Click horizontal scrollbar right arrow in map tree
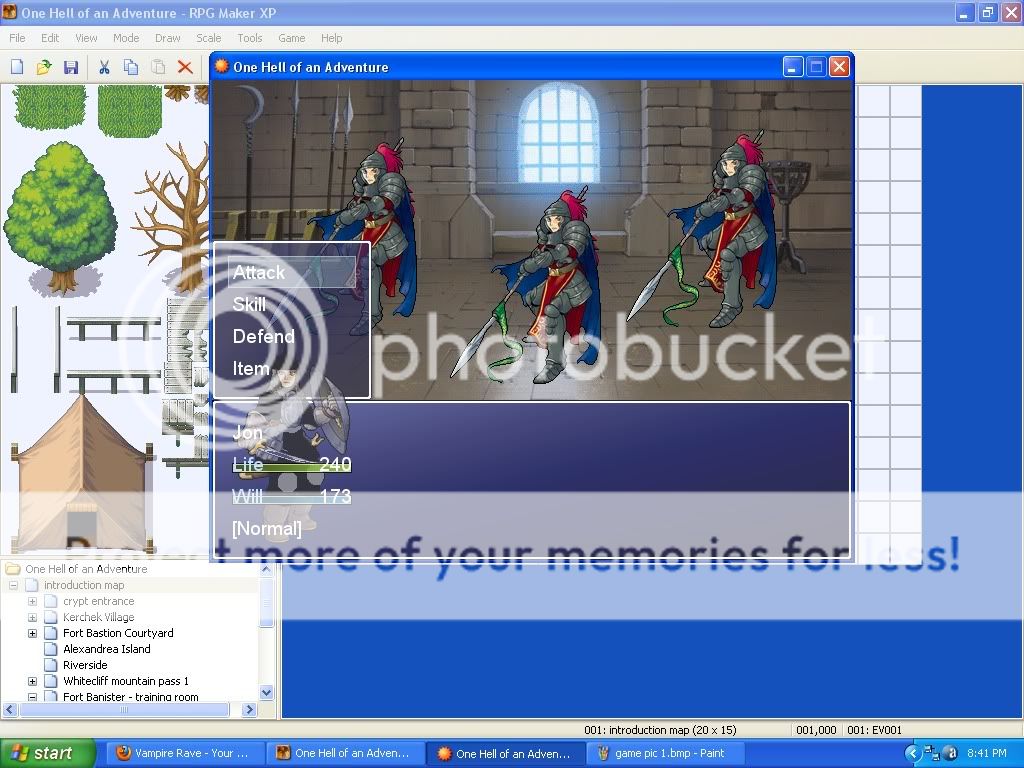Image resolution: width=1024 pixels, height=768 pixels. coord(249,709)
